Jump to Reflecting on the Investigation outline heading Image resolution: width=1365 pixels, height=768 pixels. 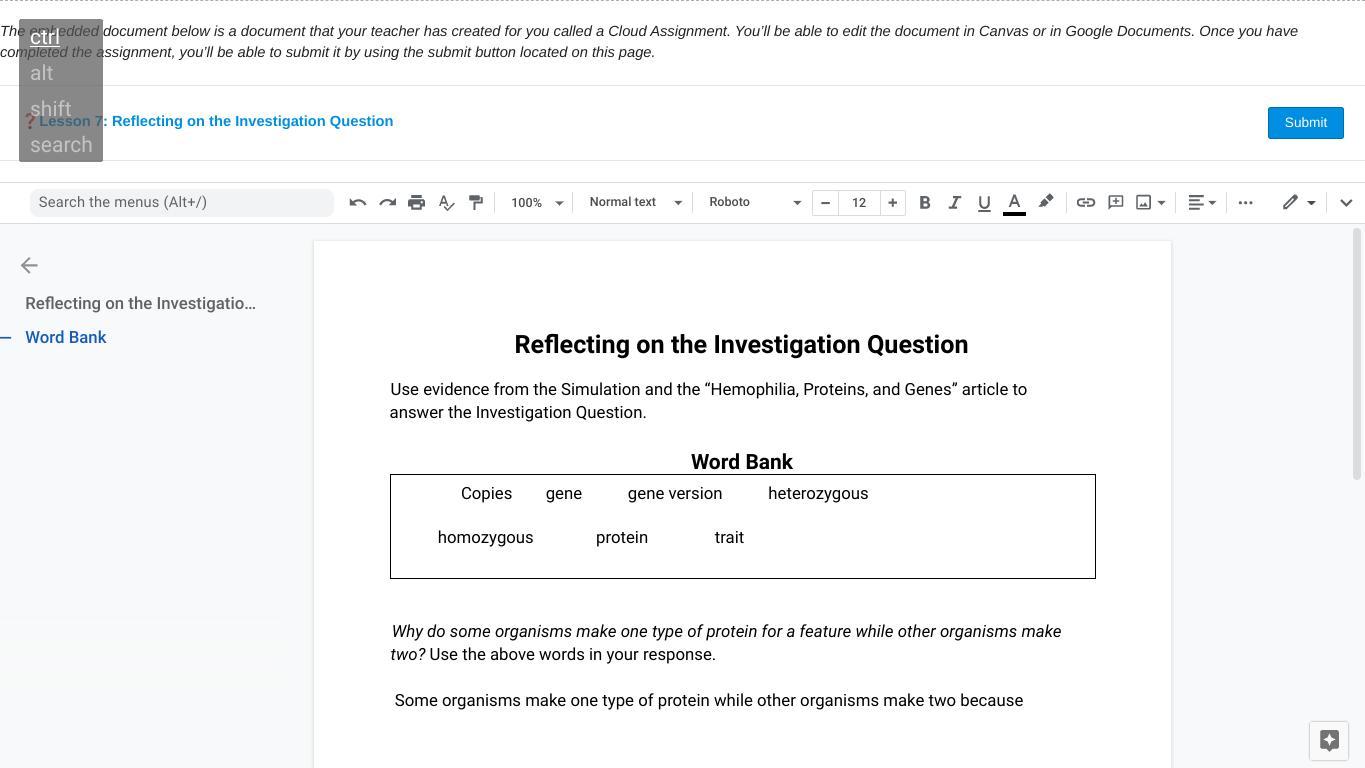[140, 303]
